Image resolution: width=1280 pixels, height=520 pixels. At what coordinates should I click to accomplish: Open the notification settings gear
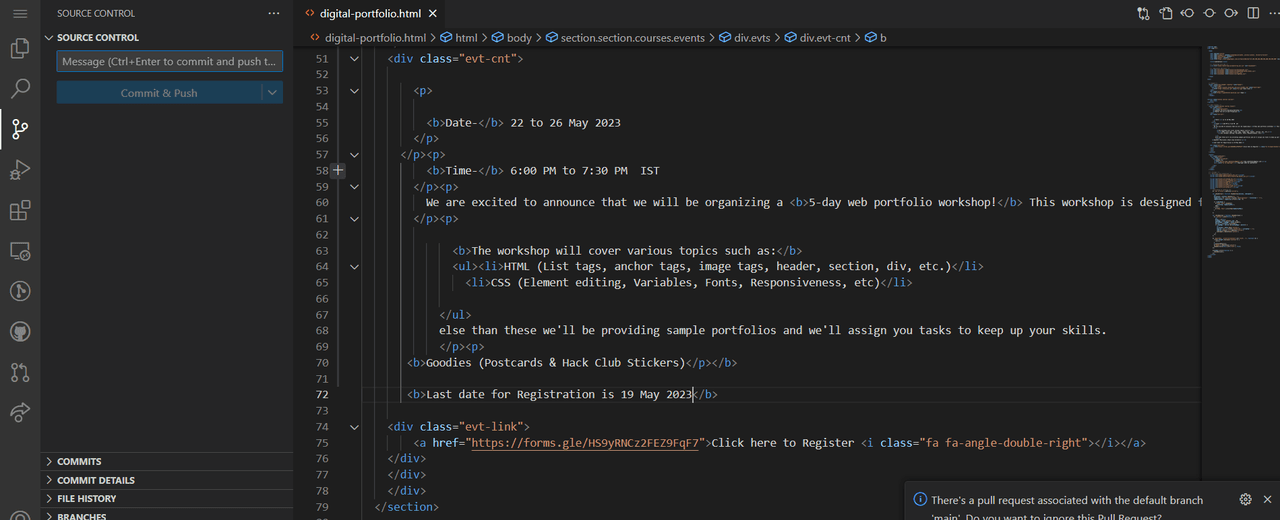point(1245,500)
